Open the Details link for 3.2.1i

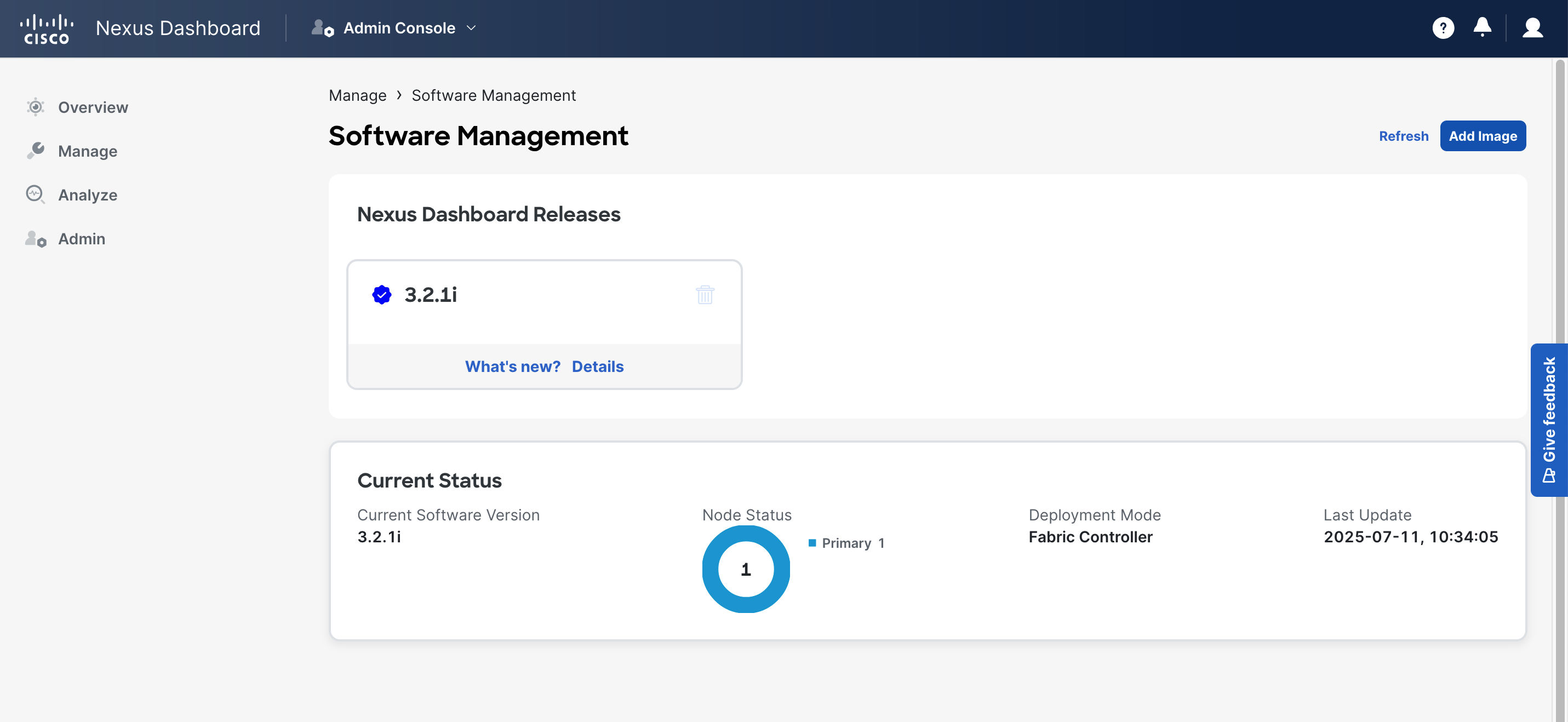[598, 366]
